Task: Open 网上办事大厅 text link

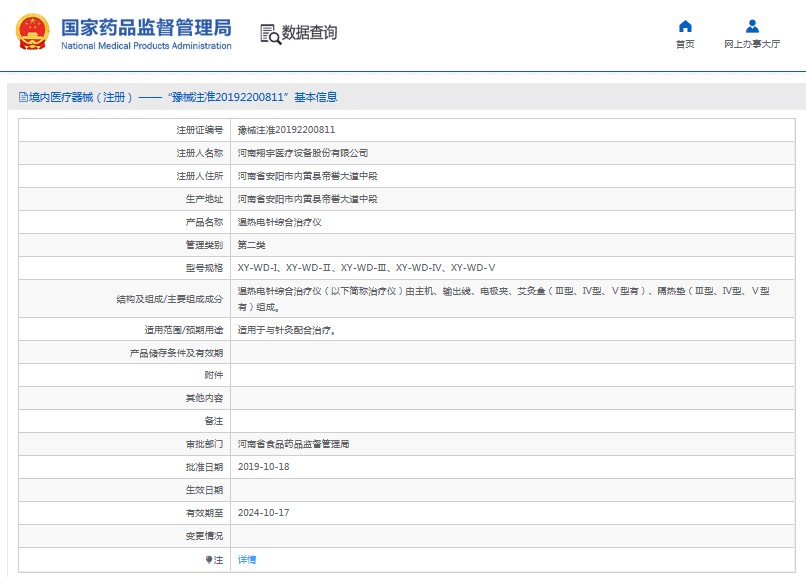Action: [752, 44]
